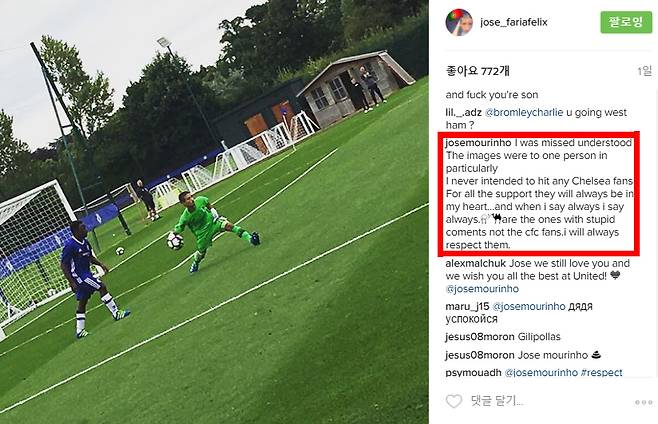This screenshot has height=424, width=658.
Task: Open jose_fariafelix profile avatar
Action: pos(459,22)
